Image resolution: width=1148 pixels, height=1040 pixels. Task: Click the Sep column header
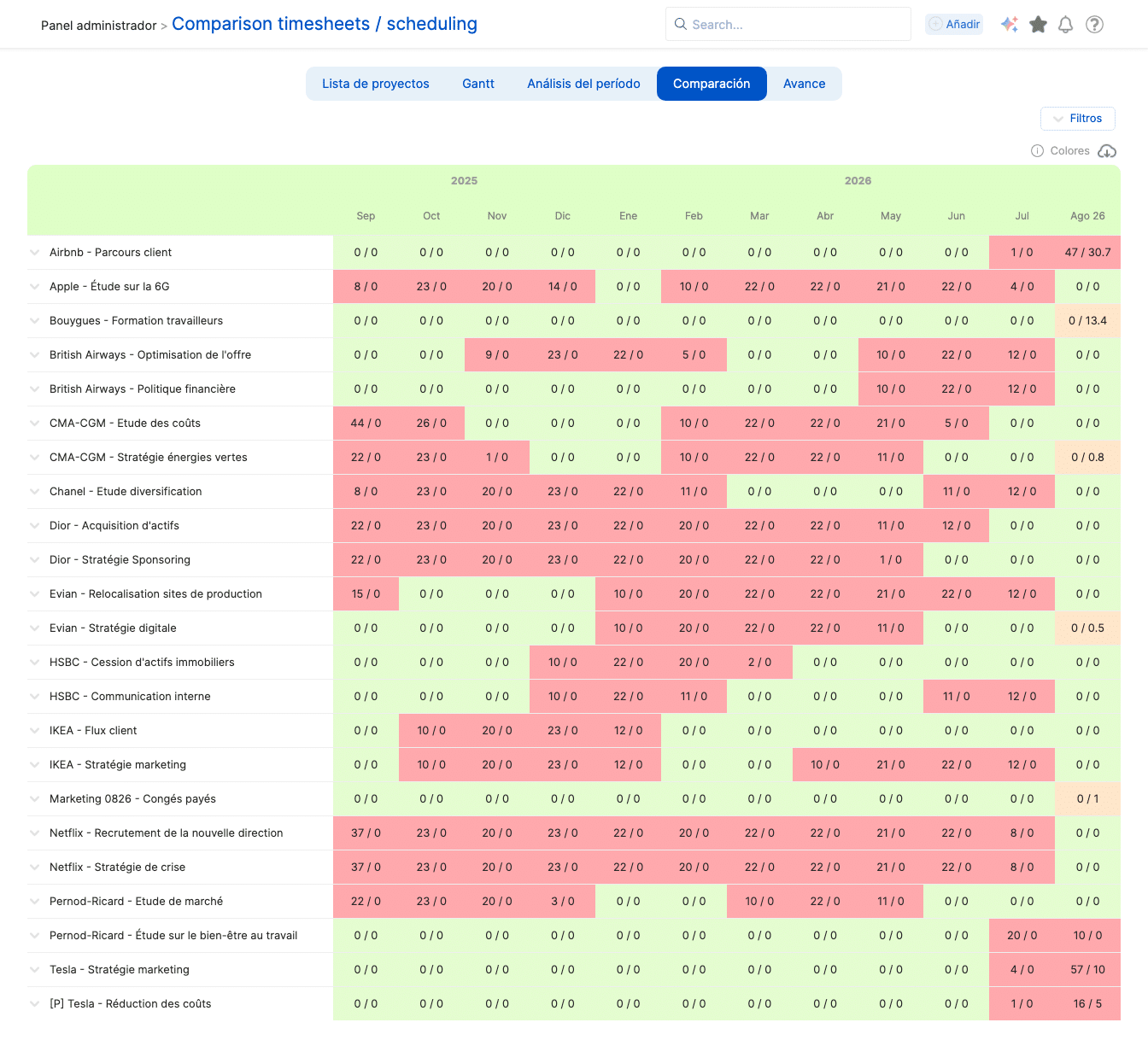pos(366,216)
